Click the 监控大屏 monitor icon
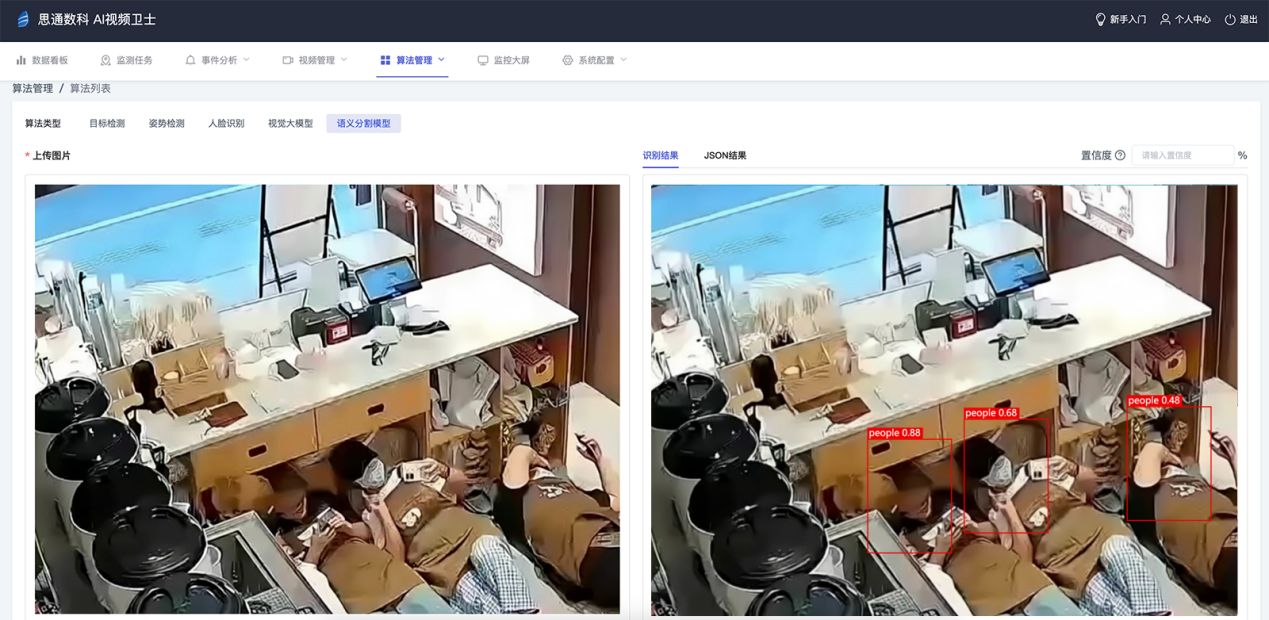The image size is (1269, 620). click(484, 59)
